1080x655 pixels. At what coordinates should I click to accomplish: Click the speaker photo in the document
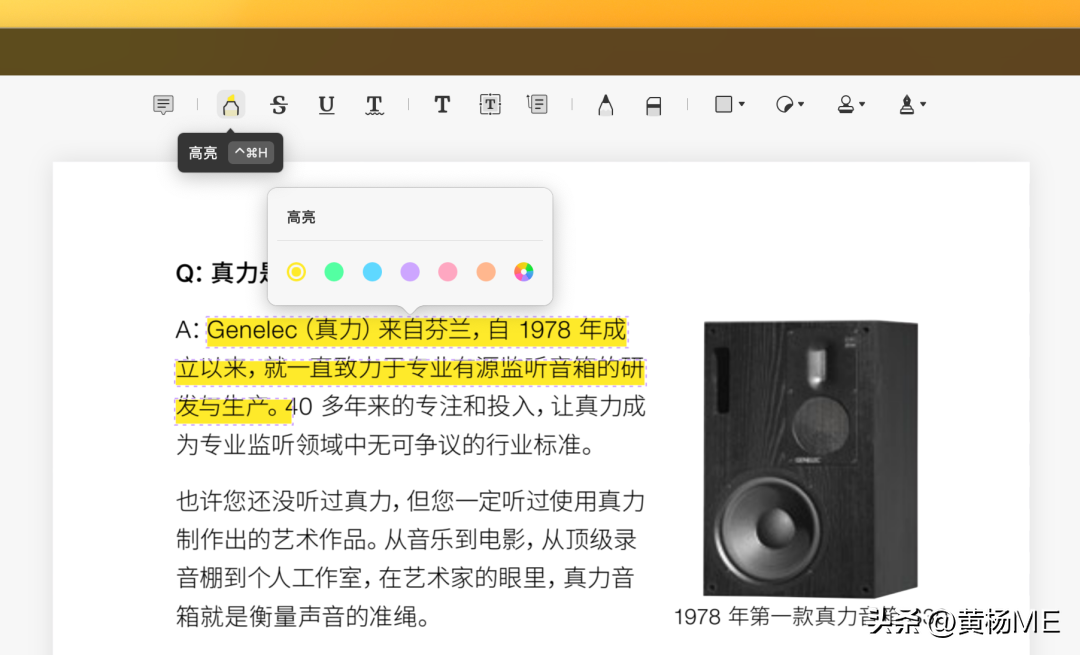click(811, 459)
